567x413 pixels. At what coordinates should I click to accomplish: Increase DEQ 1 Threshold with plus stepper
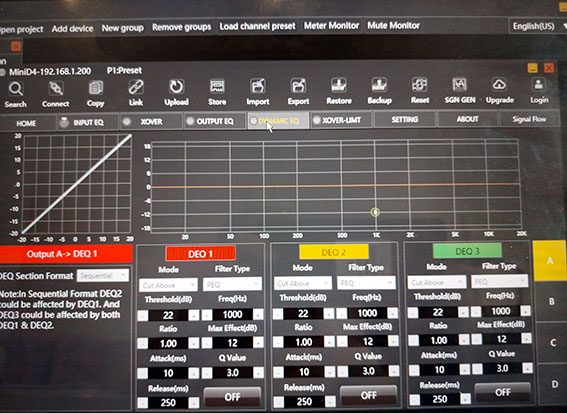pyautogui.click(x=194, y=315)
